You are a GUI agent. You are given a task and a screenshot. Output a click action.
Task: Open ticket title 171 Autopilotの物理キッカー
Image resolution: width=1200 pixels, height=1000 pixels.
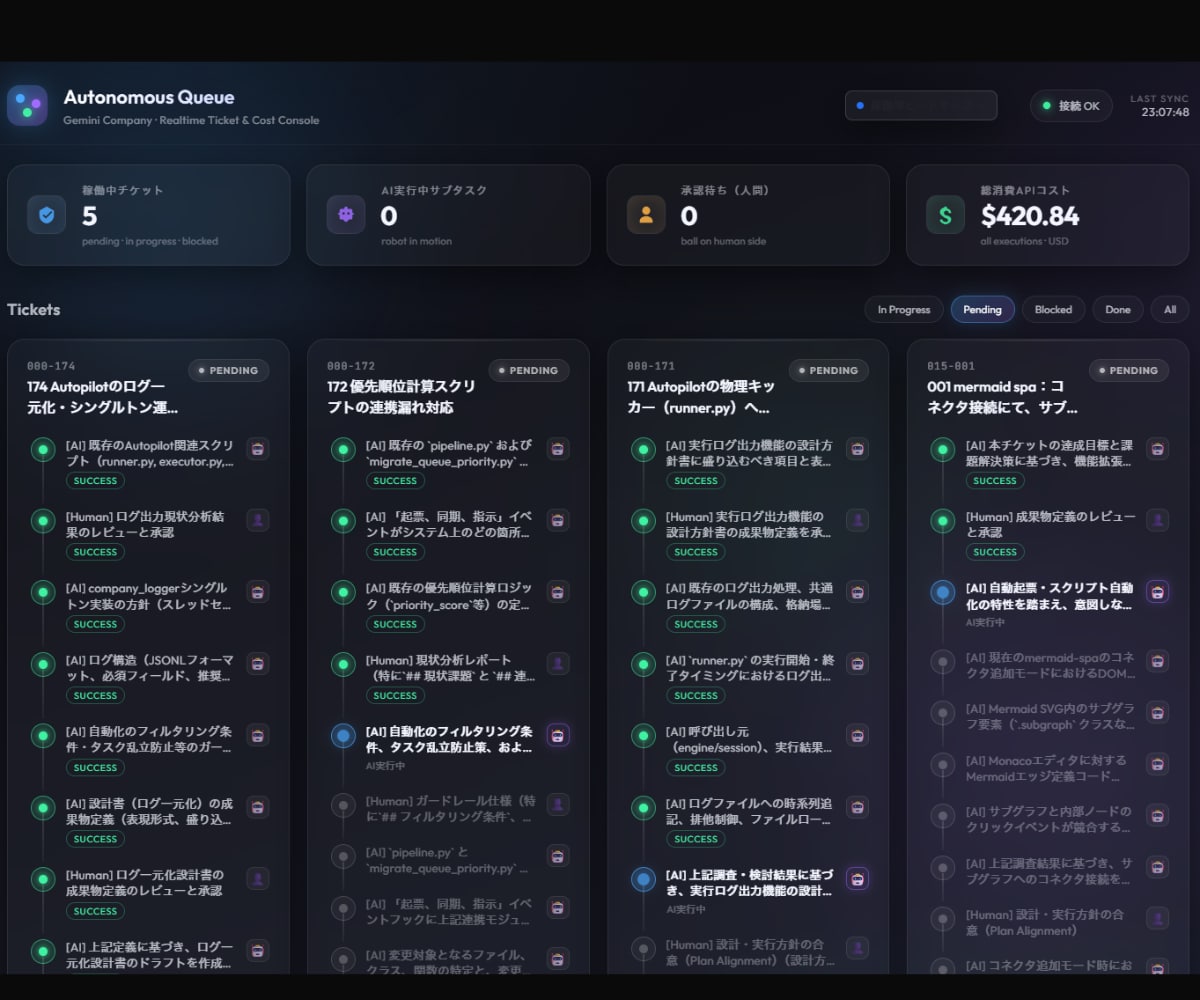[701, 397]
